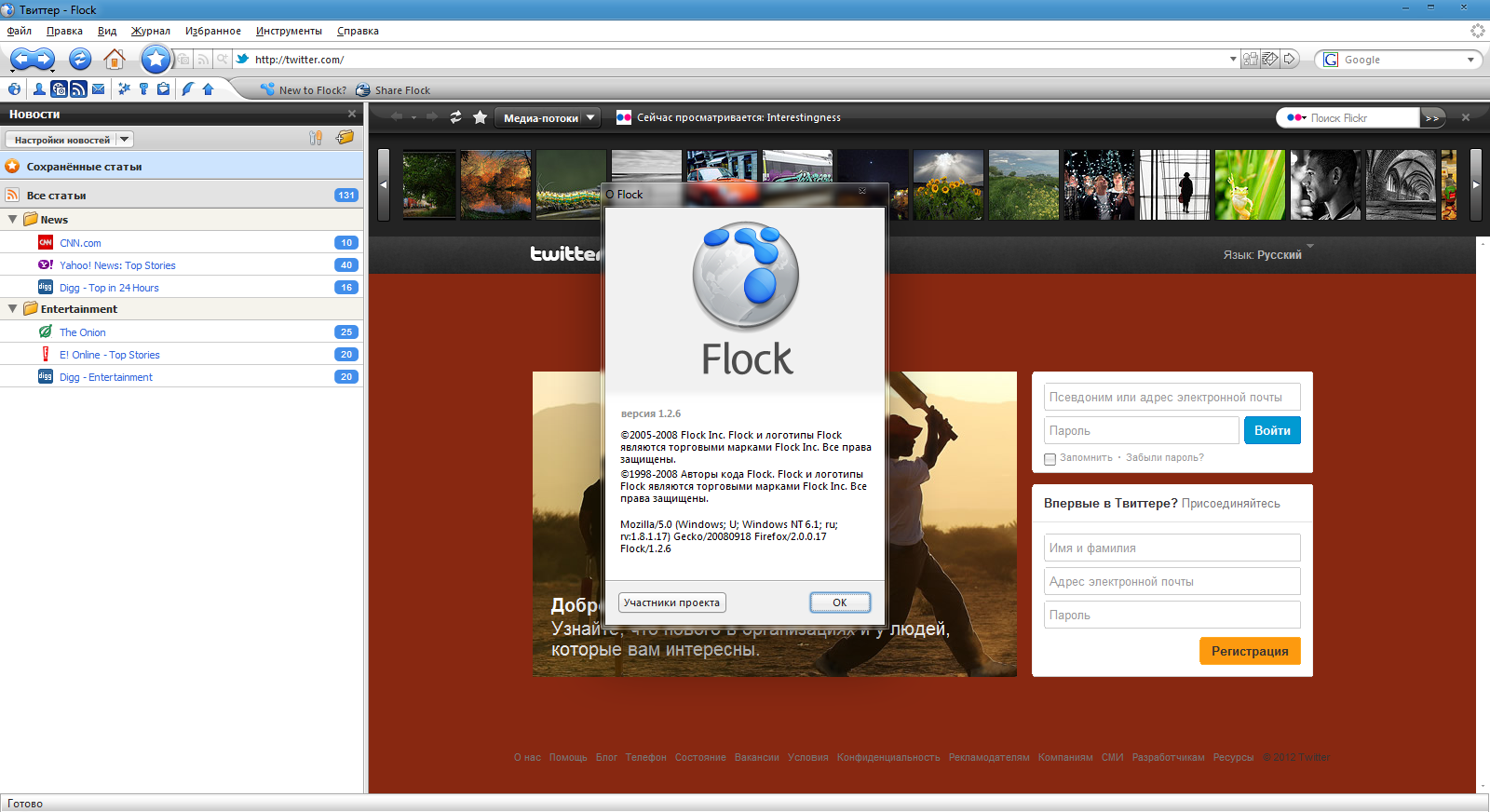Close the media bar with X
Viewport: 1490px width, 812px height.
click(1466, 117)
